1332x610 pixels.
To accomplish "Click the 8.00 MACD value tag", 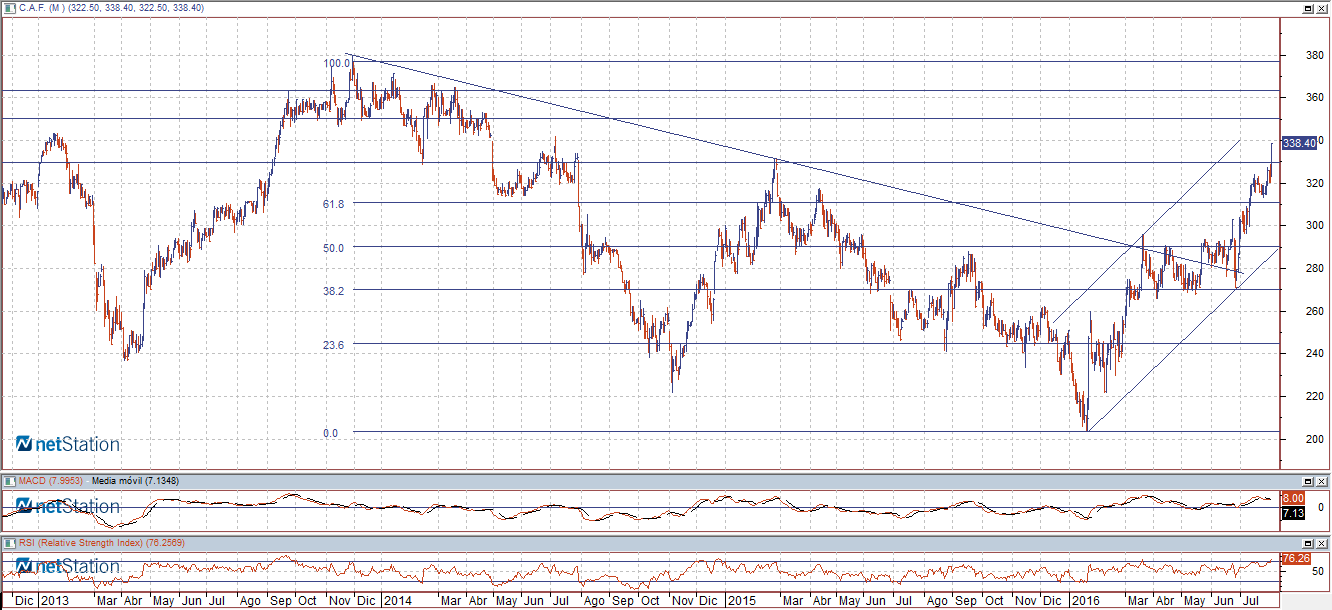I will coord(1294,497).
